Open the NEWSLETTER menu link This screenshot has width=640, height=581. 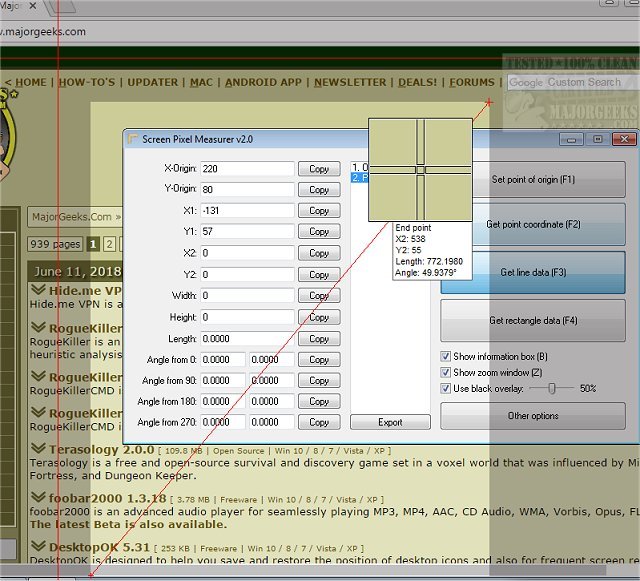pos(350,82)
